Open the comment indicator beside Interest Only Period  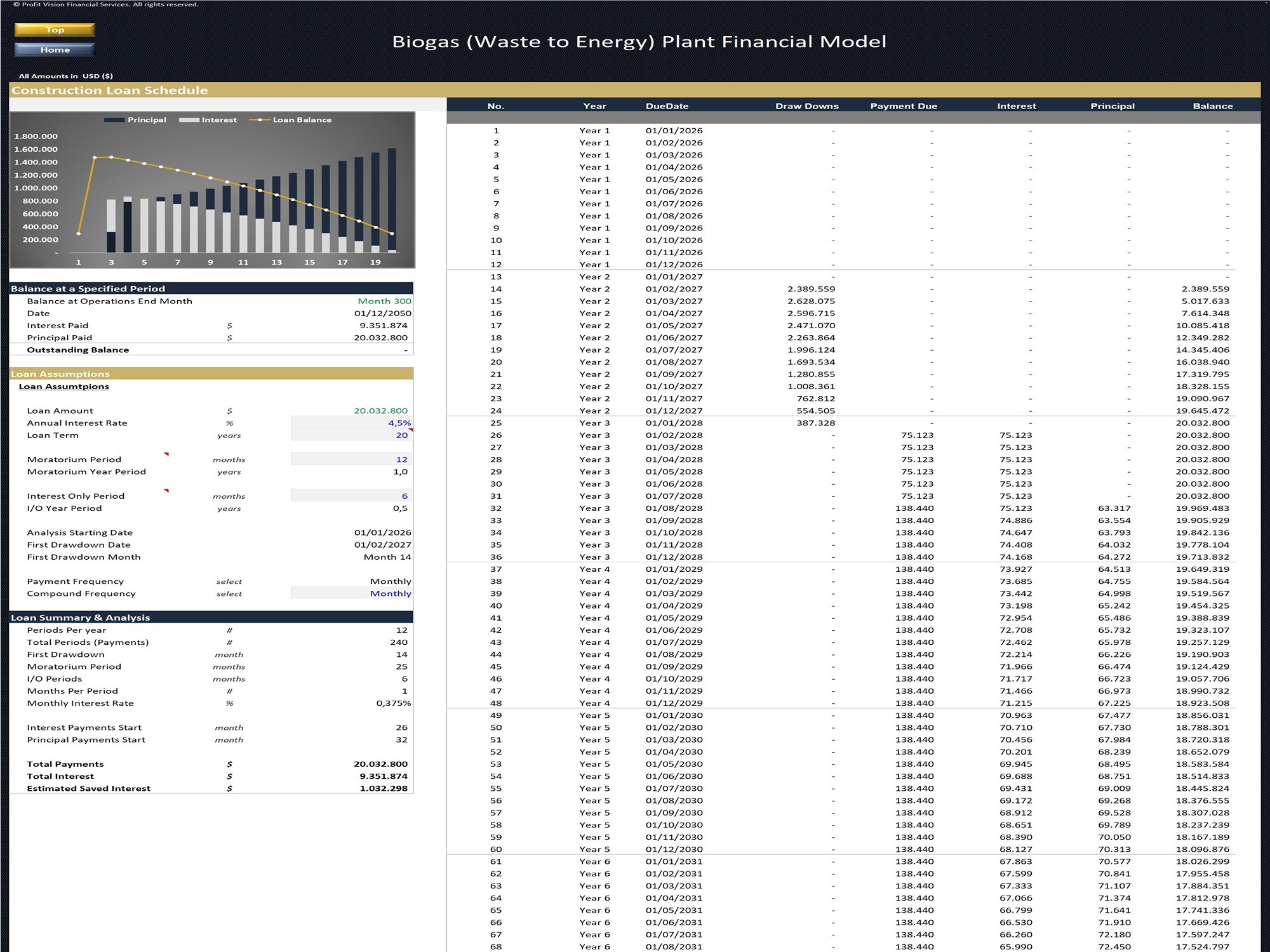point(166,491)
